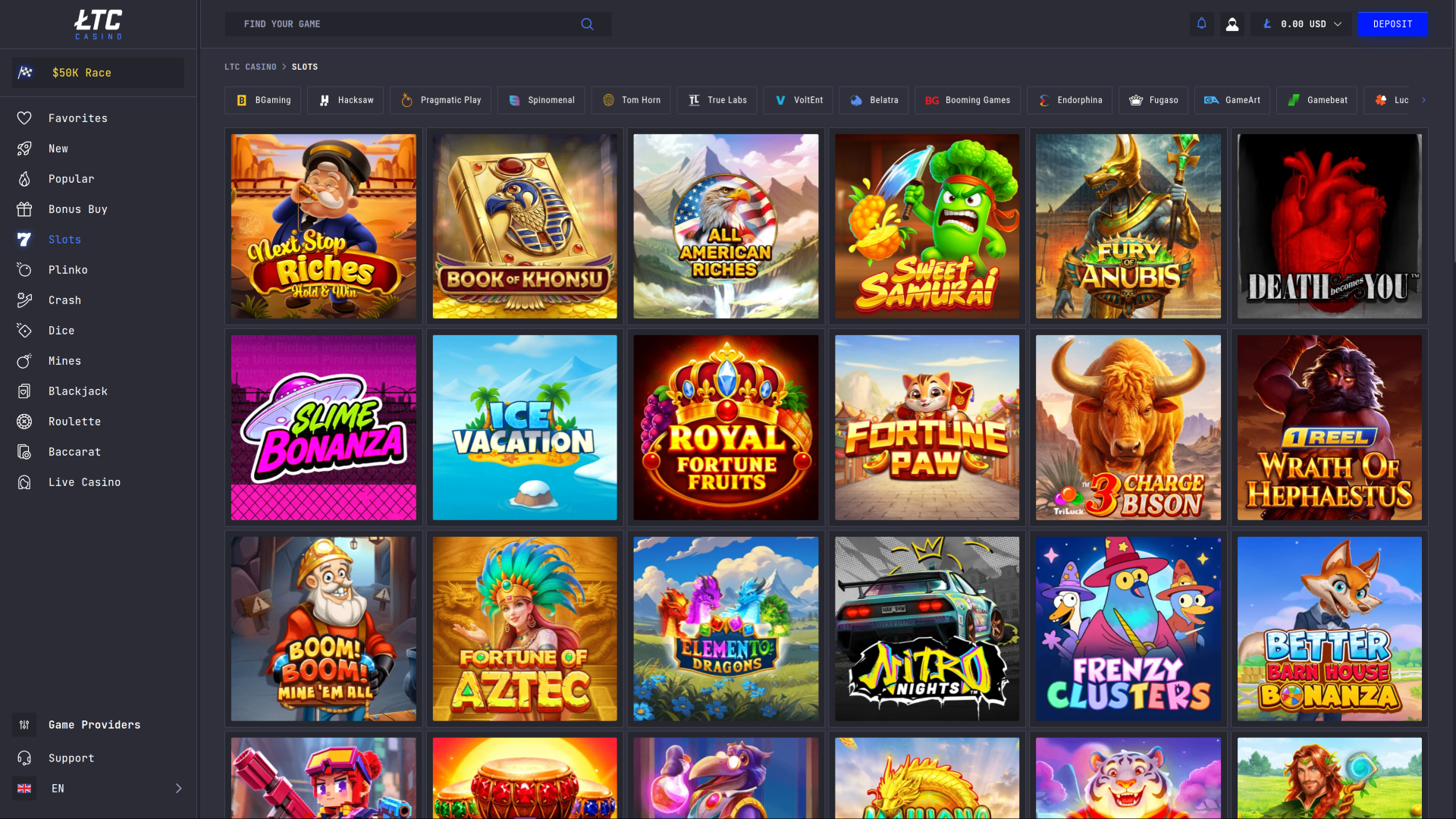Click the Crash icon in sidebar
This screenshot has width=1456, height=819.
coord(24,300)
